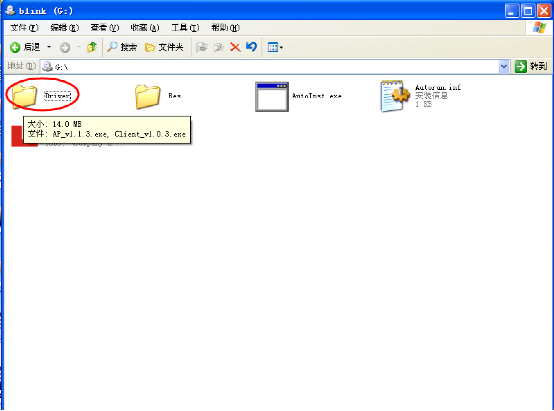The image size is (554, 411).
Task: Expand the Back history dropdown arrow
Action: coord(49,47)
